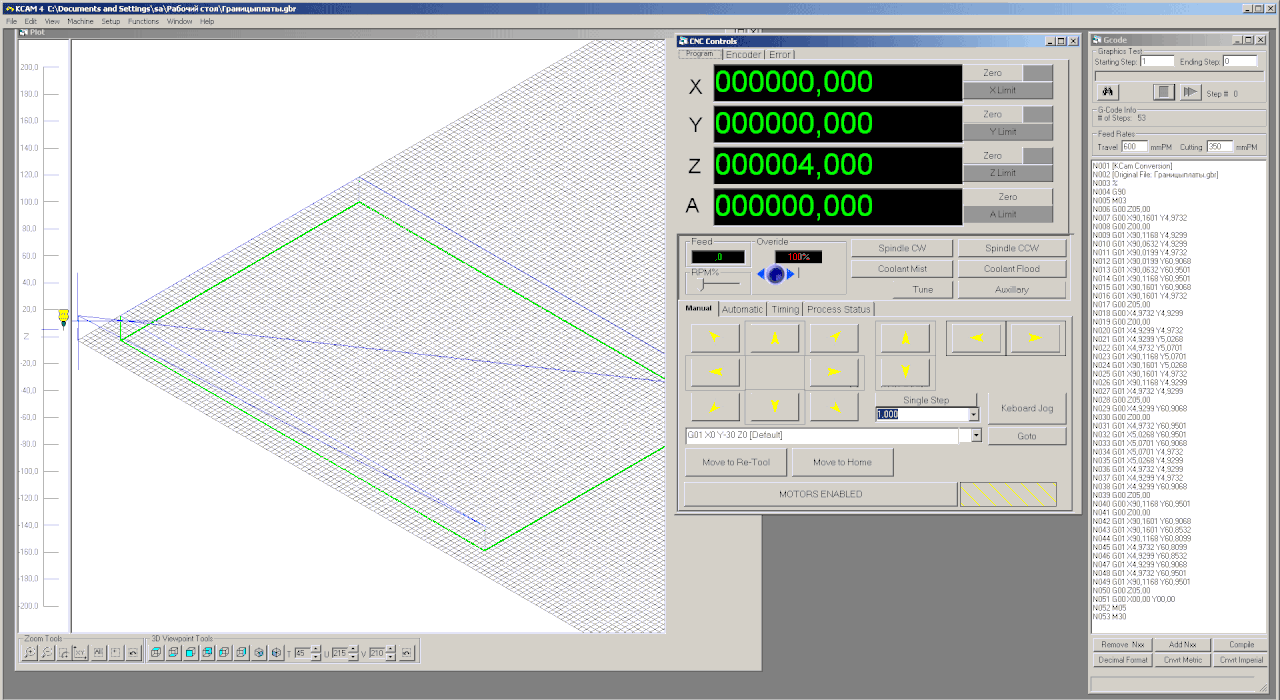Click the binoculars find button in Gcode
1280x700 pixels.
click(1107, 92)
